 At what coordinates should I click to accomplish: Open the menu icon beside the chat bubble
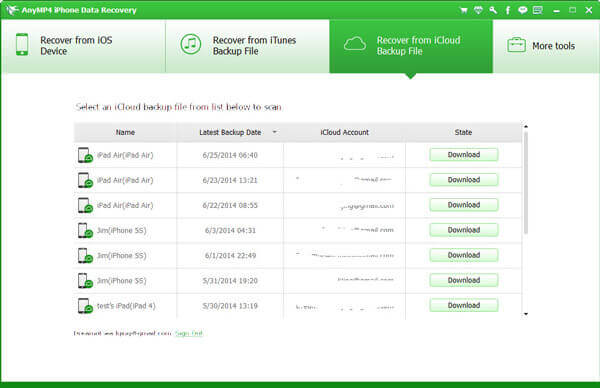(x=538, y=10)
